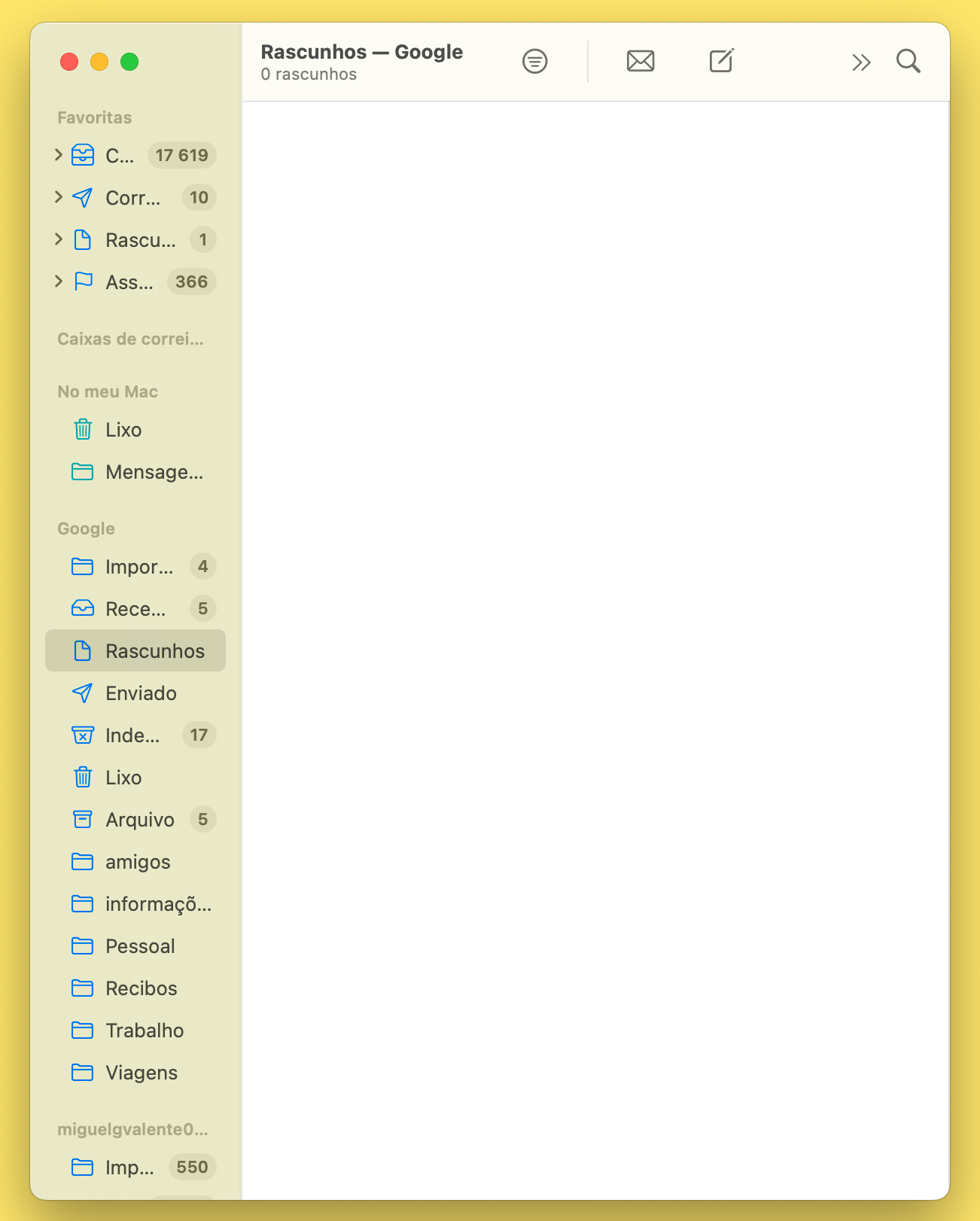Screen dimensions: 980x1221
Task: Select the Rascunhos Google mailbox
Action: [x=135, y=650]
